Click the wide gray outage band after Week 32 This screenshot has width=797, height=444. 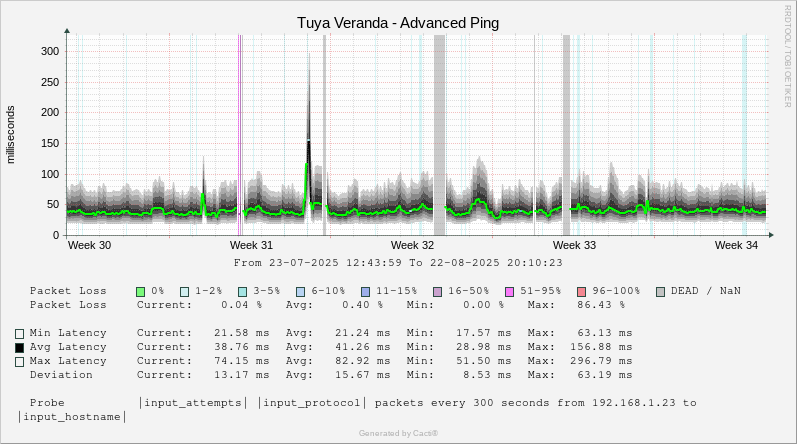pos(439,135)
